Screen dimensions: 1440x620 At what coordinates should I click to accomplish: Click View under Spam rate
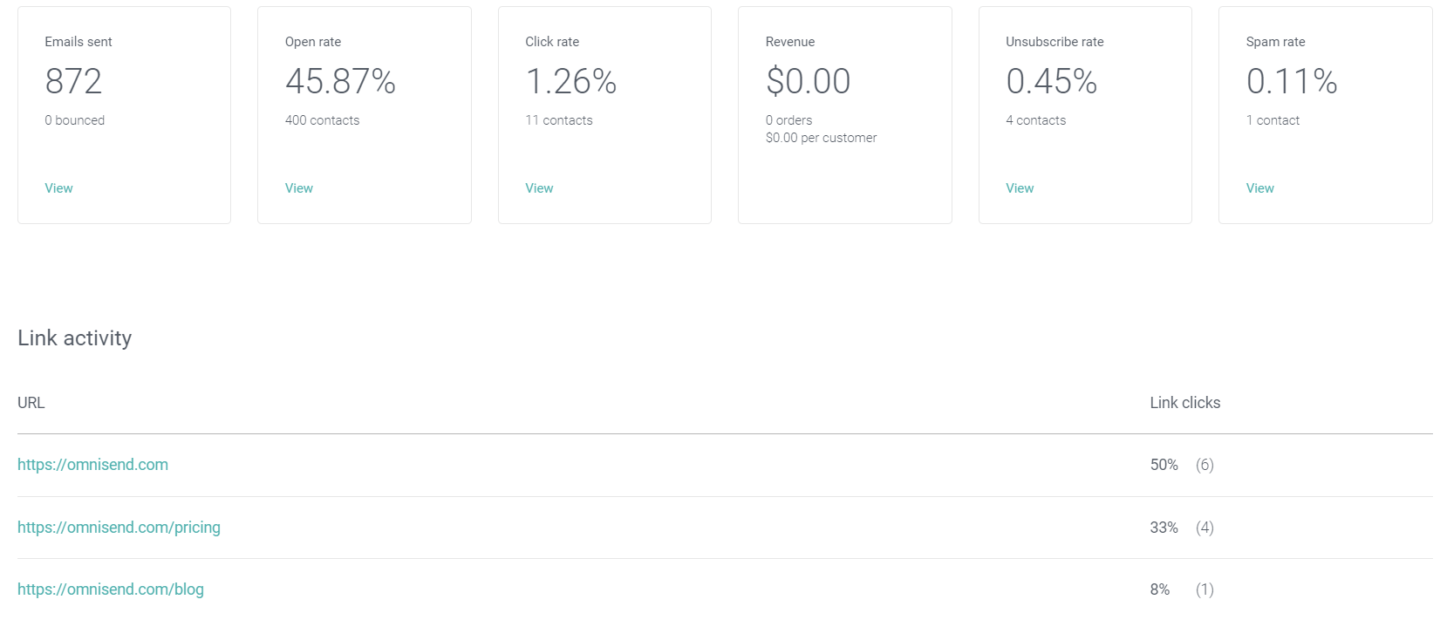tap(1260, 188)
